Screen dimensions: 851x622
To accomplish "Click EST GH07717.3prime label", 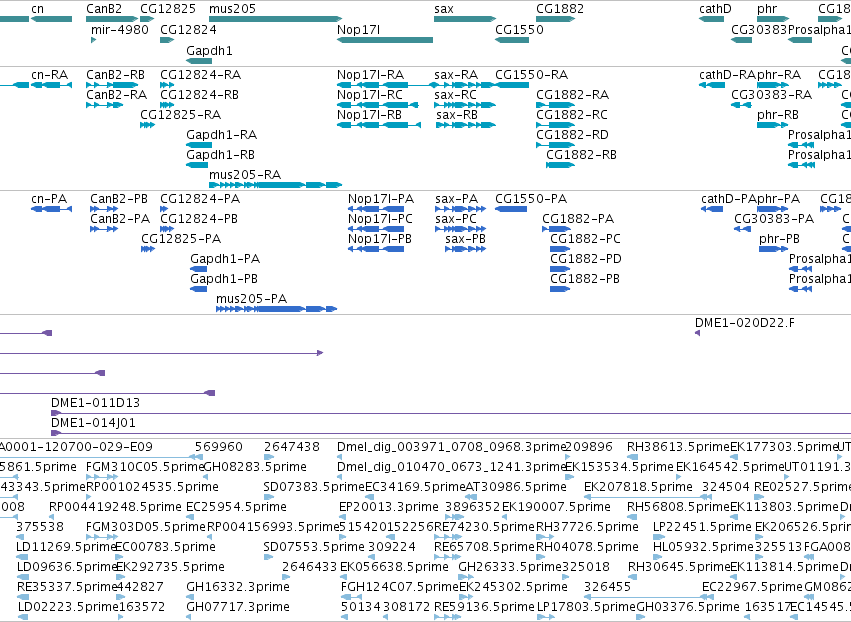I will tap(238, 607).
